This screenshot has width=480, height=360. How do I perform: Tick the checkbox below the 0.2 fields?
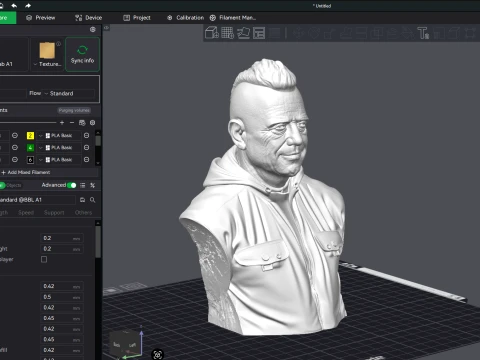click(44, 259)
